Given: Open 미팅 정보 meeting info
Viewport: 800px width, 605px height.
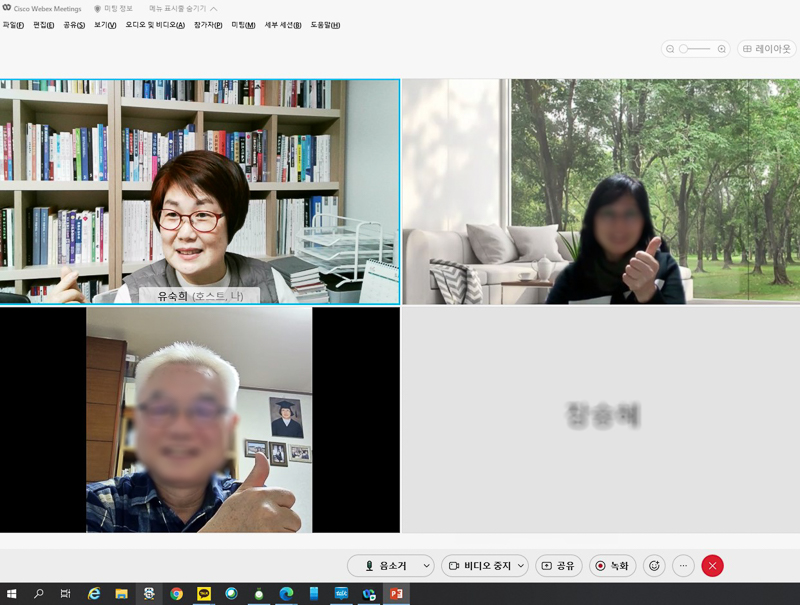Looking at the screenshot, I should tap(113, 9).
